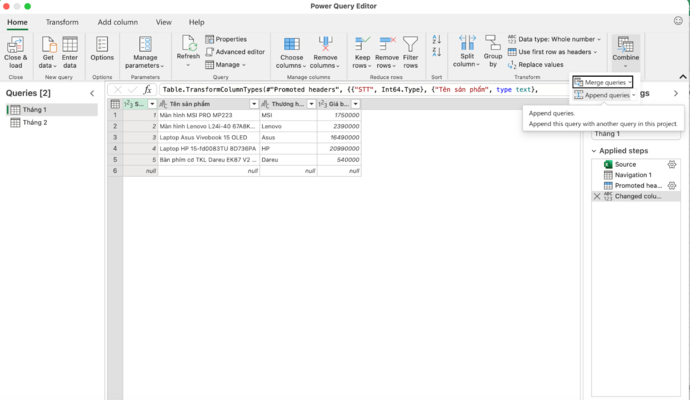
Task: Open the Manage dropdown
Action: (x=225, y=65)
